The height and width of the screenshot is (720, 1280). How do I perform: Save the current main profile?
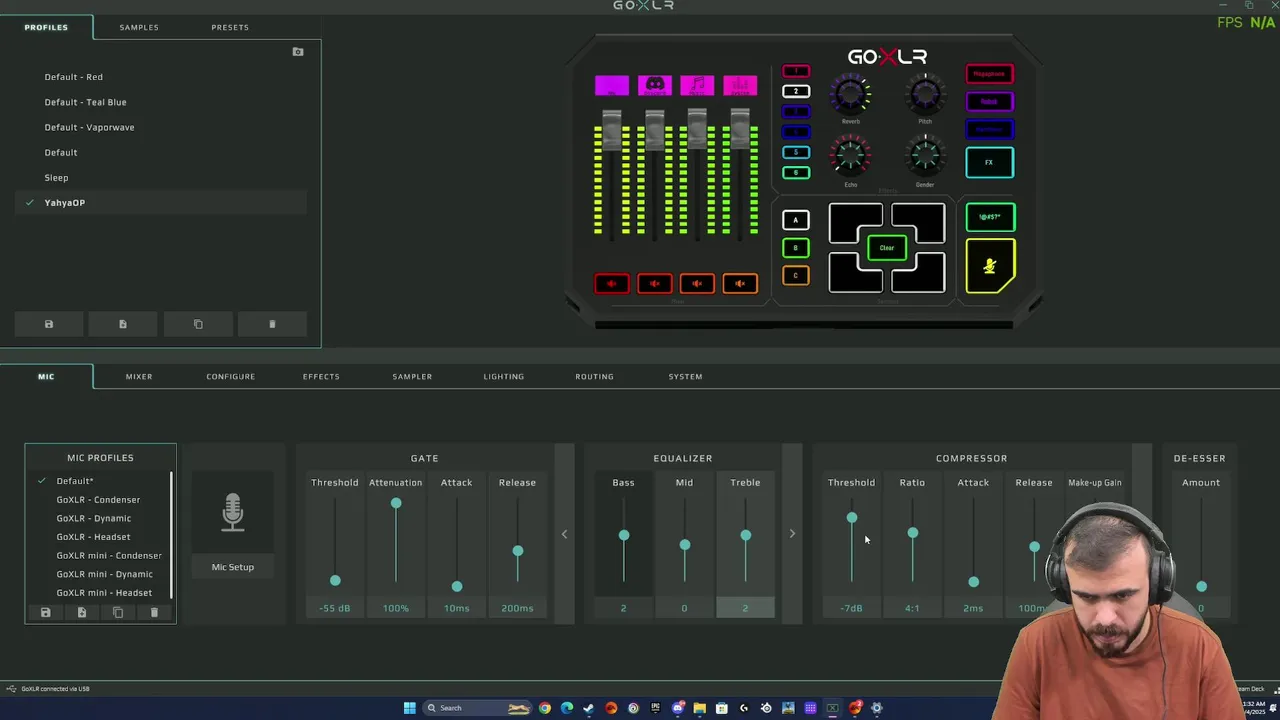(48, 324)
